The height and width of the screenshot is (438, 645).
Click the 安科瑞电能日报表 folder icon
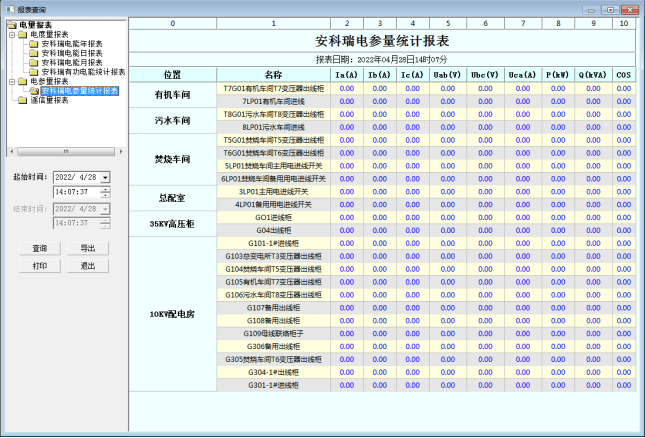(x=34, y=53)
